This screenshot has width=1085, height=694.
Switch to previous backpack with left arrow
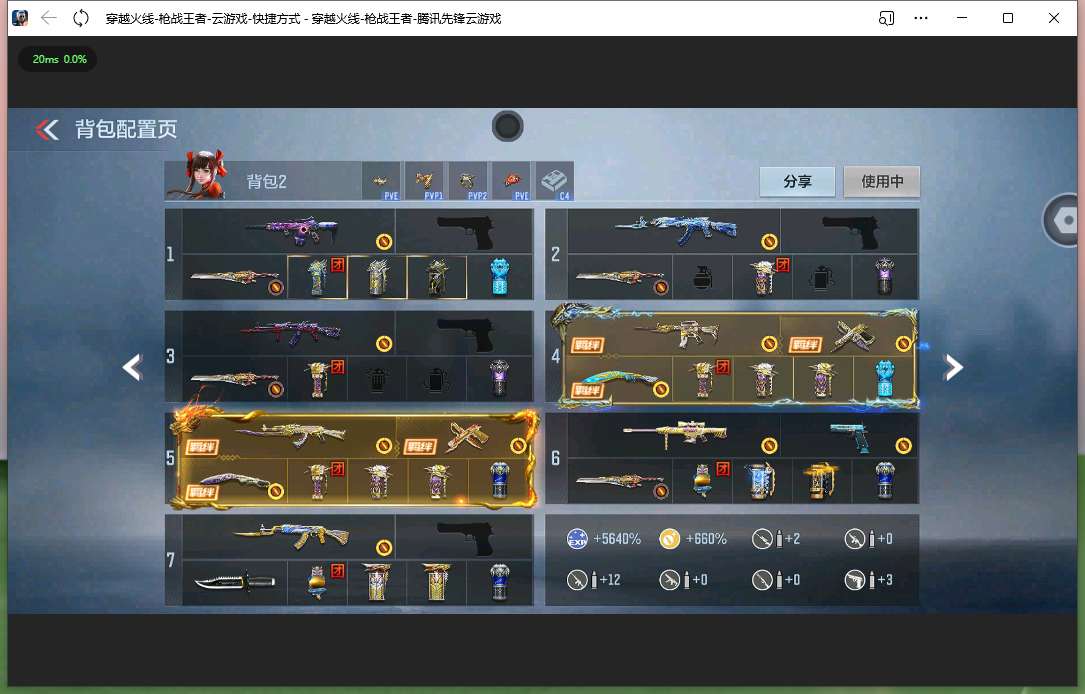tap(132, 367)
